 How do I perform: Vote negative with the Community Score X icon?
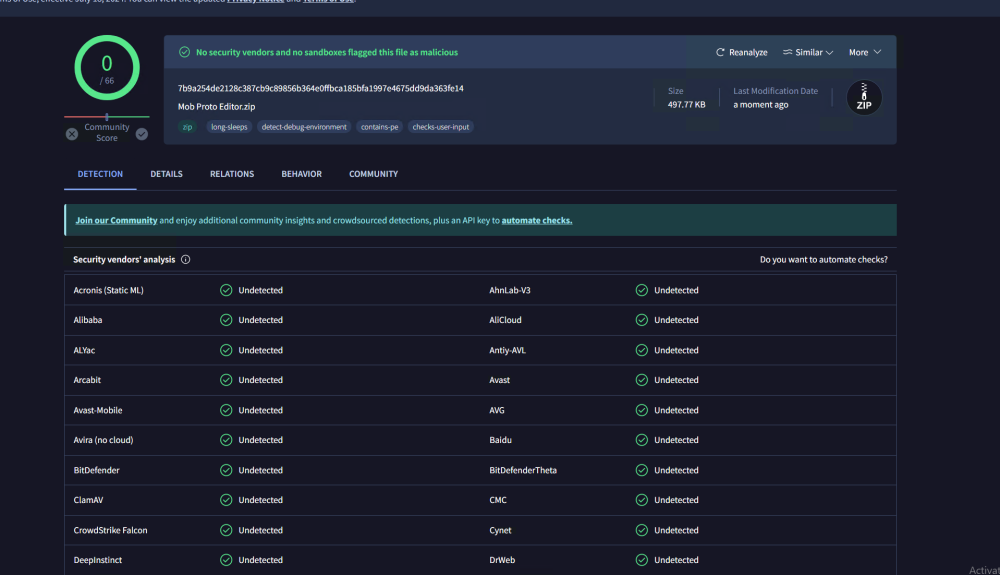click(x=72, y=134)
